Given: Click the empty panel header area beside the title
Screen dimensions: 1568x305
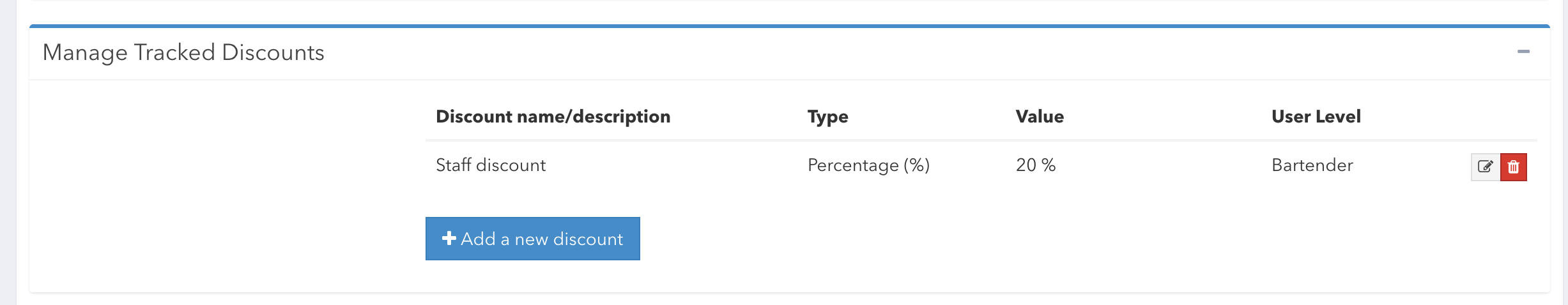Looking at the screenshot, I should (x=895, y=52).
